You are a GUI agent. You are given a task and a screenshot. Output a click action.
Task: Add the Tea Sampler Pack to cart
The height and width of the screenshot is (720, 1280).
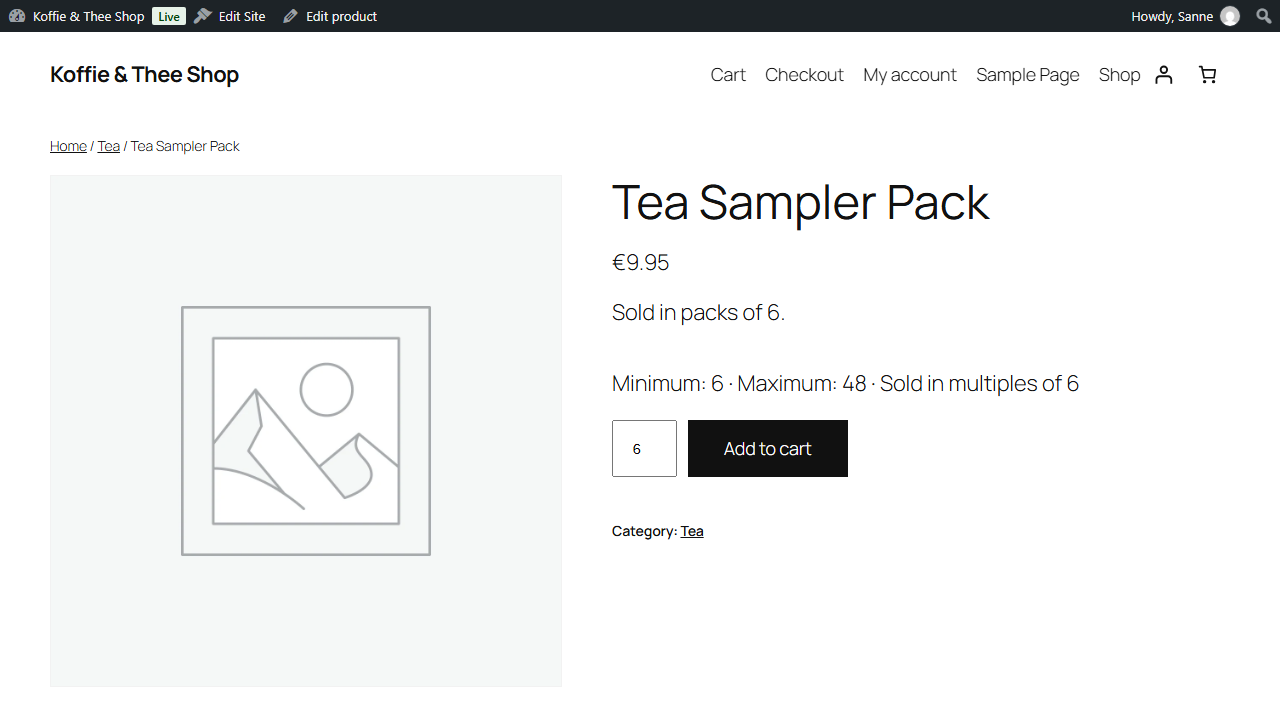[x=768, y=449]
